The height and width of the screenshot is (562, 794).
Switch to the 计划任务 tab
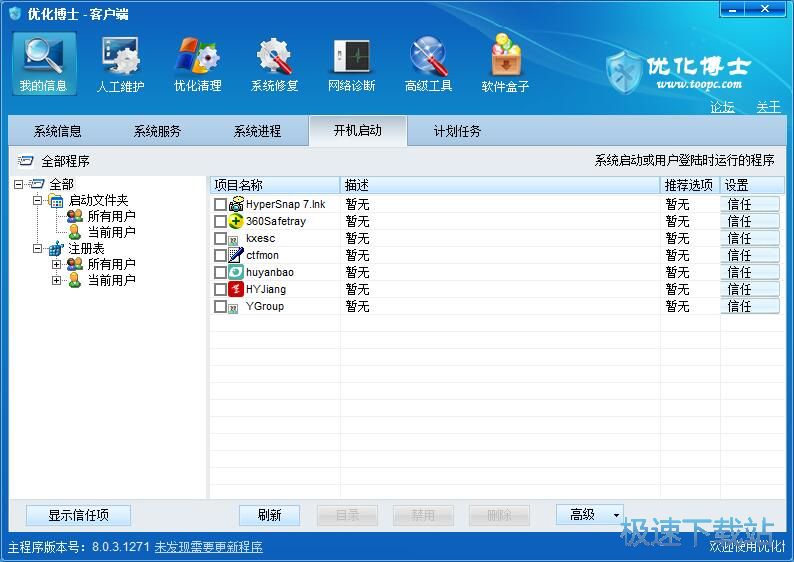pyautogui.click(x=457, y=132)
